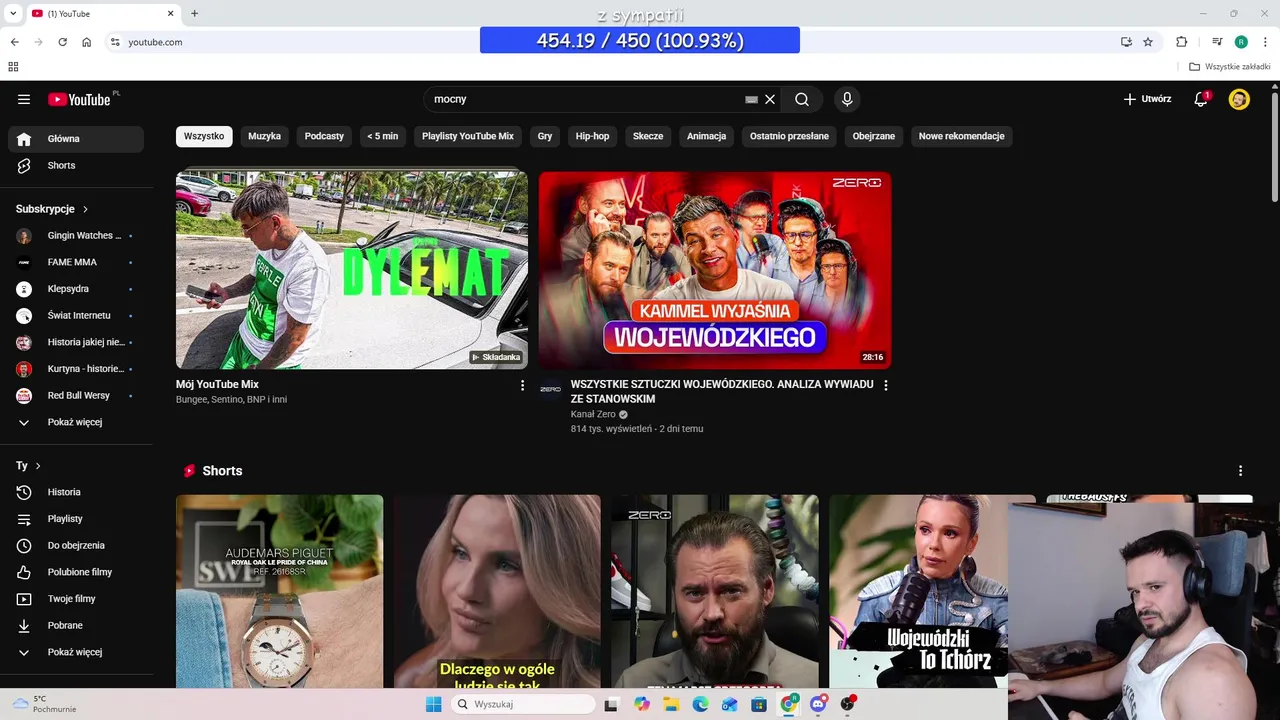1280x720 pixels.
Task: Open the tab search dropdown in Chrome
Action: click(x=13, y=13)
